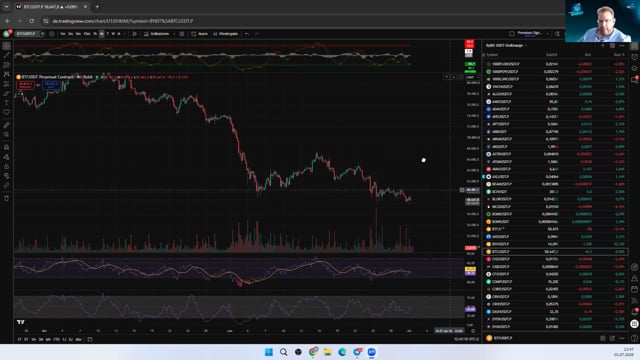Open go-to-date calendar icon
The image size is (640, 360).
[x=90, y=339]
